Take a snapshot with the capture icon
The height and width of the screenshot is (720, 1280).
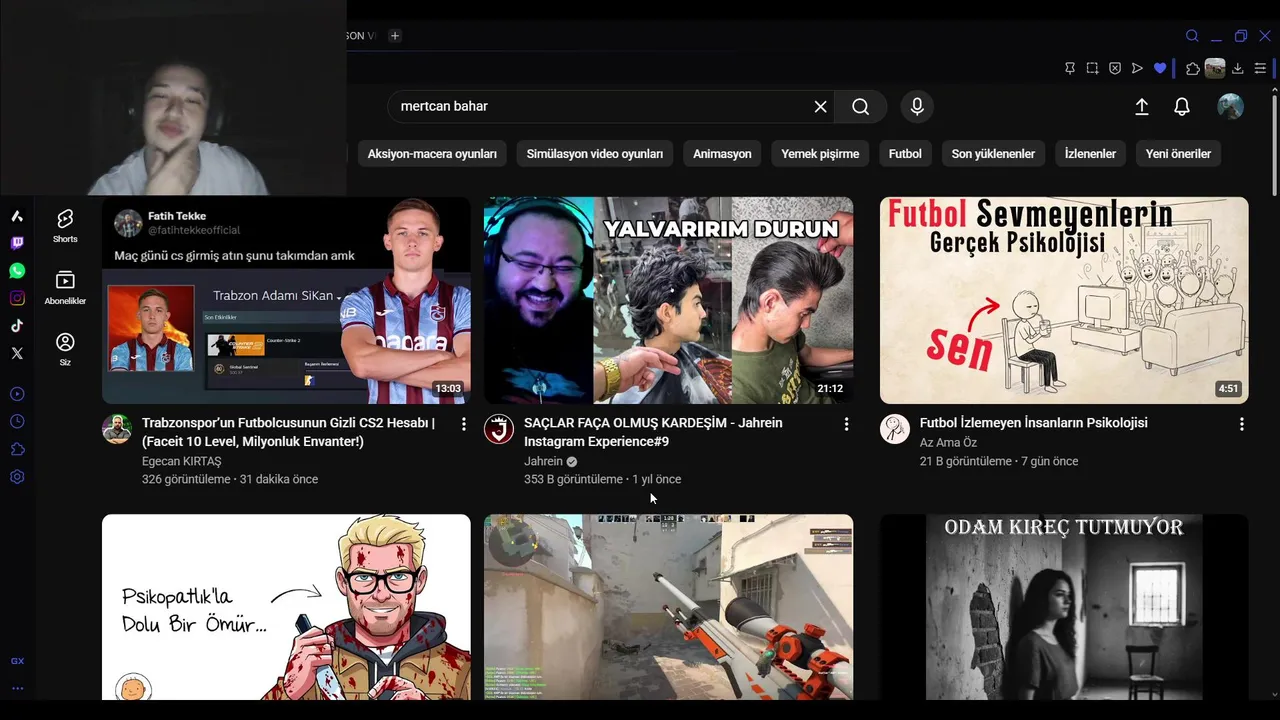coord(1092,68)
